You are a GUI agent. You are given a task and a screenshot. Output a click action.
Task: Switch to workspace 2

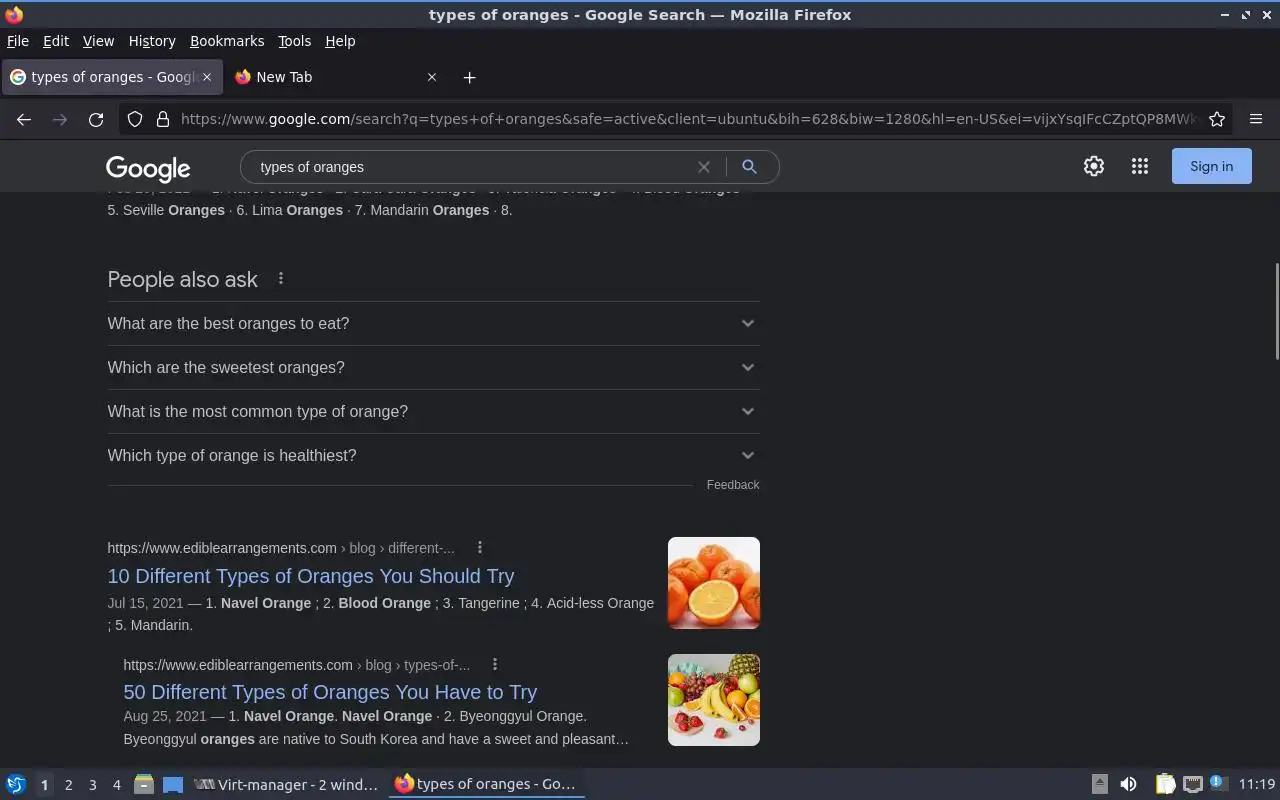click(68, 785)
